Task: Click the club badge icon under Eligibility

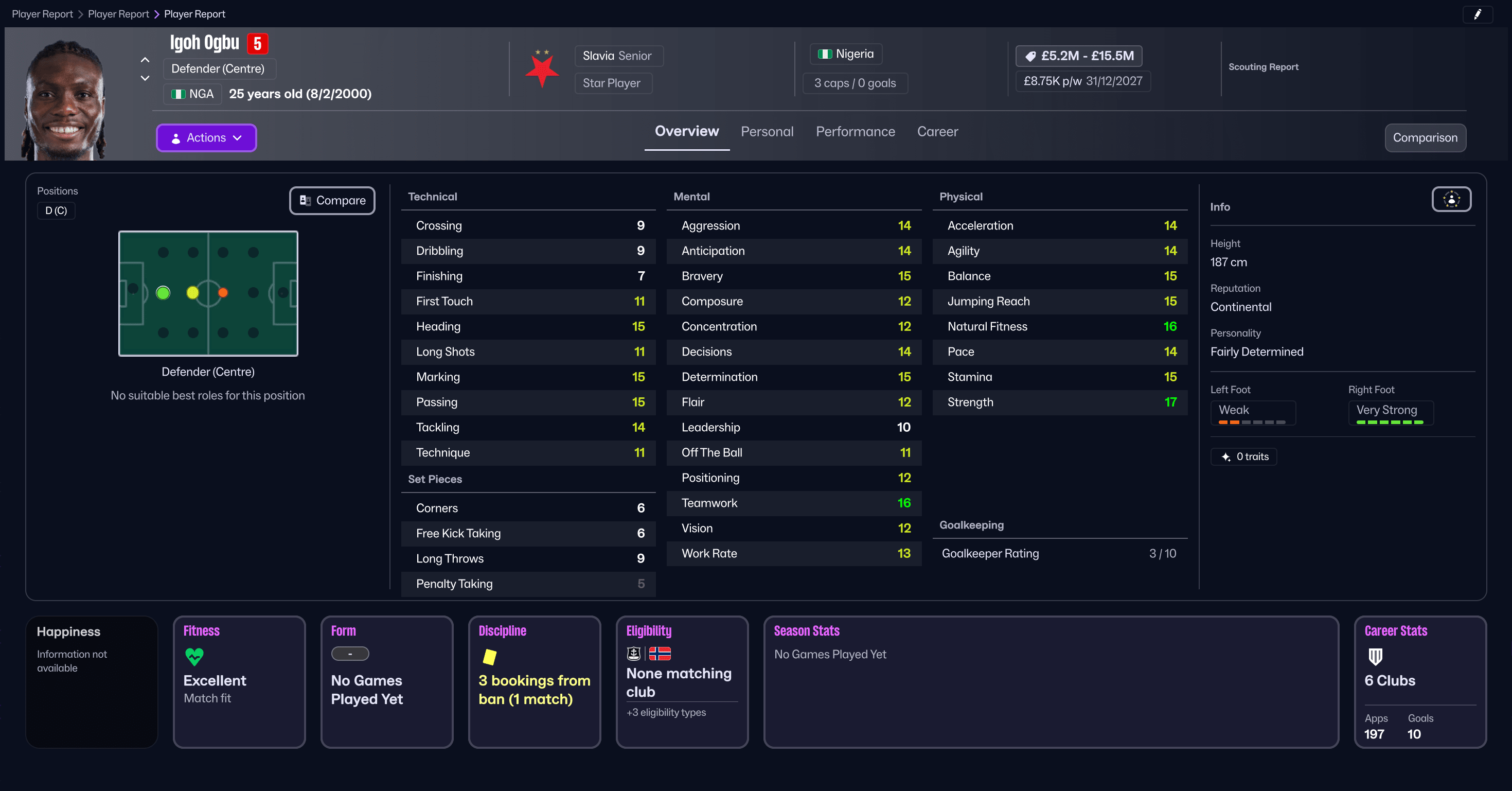Action: tap(634, 653)
